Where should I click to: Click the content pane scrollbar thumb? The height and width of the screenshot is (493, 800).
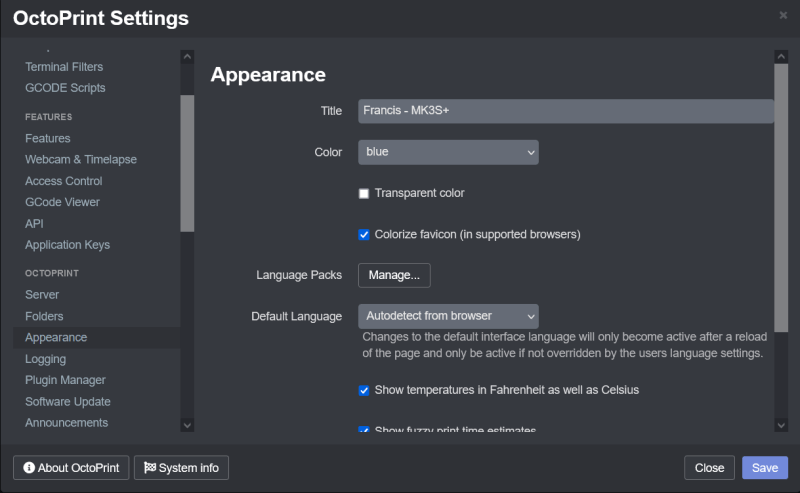[781, 198]
